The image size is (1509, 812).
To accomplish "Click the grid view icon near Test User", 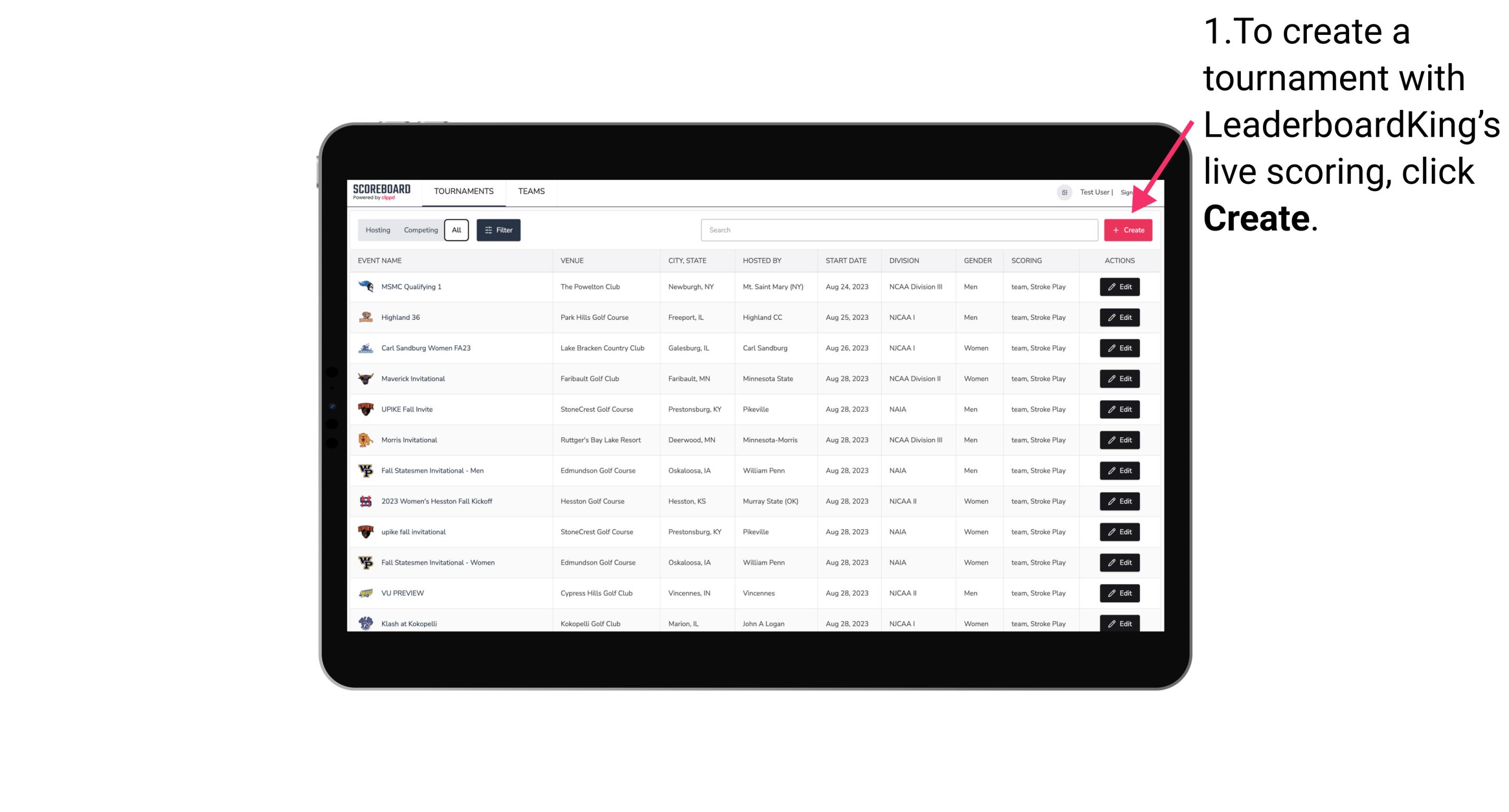I will pyautogui.click(x=1064, y=191).
